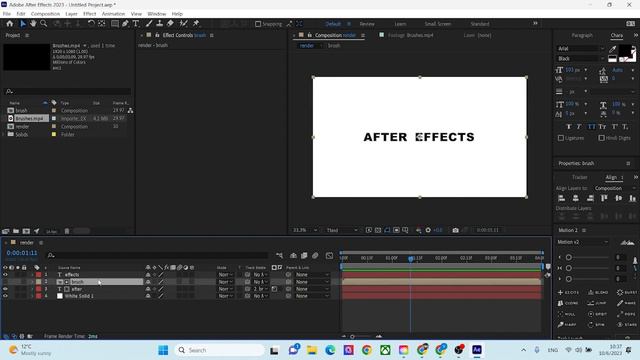Image resolution: width=640 pixels, height=360 pixels.
Task: Open the Arial font family dropdown
Action: (580, 49)
